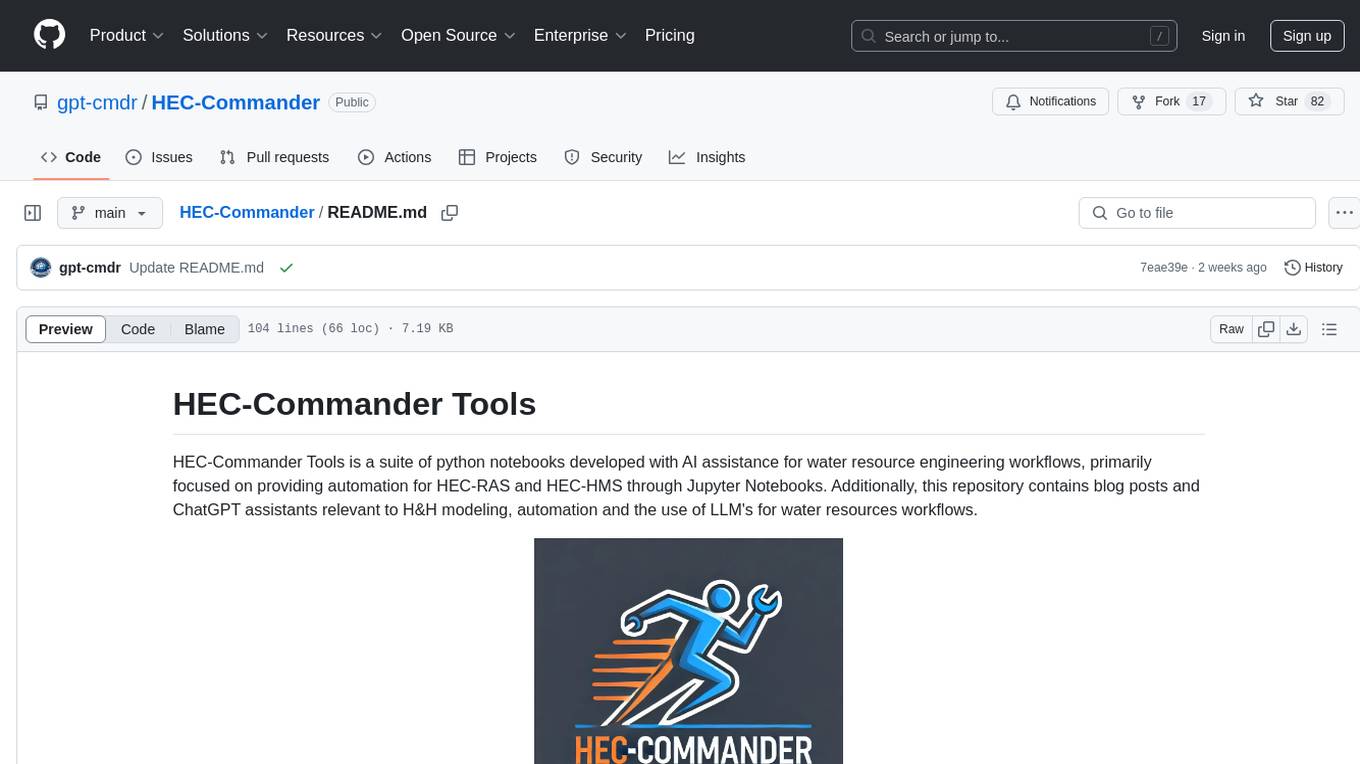Expand the Open Source menu
This screenshot has width=1360, height=764.
[457, 35]
